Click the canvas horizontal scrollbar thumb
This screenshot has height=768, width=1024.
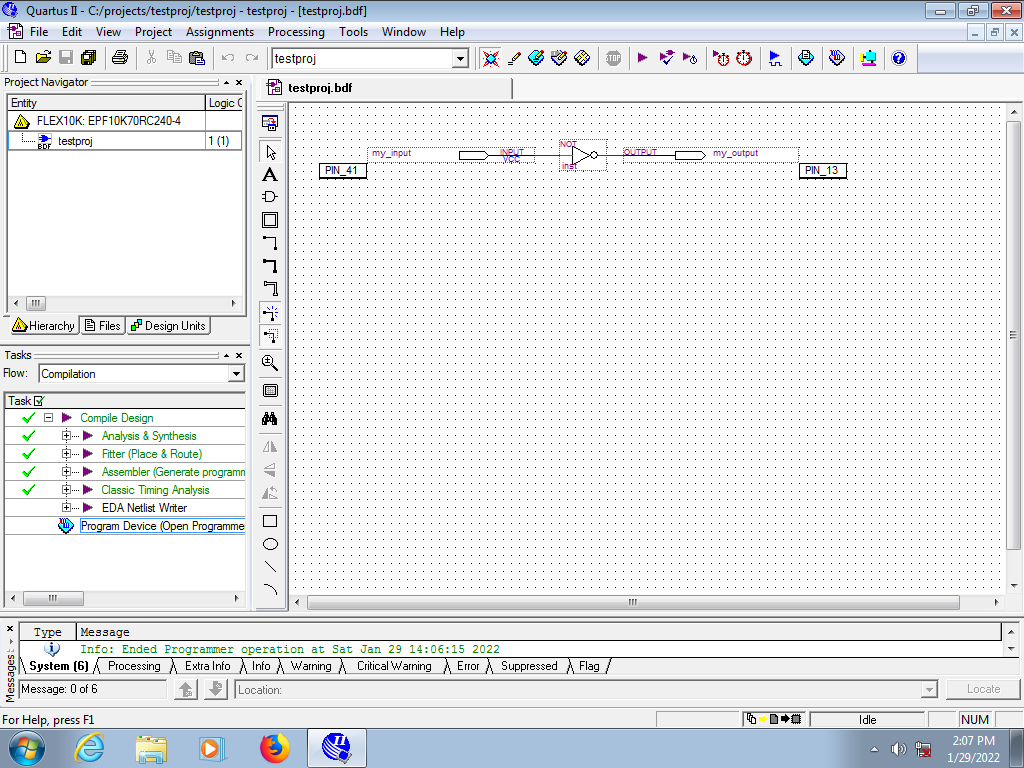point(632,603)
